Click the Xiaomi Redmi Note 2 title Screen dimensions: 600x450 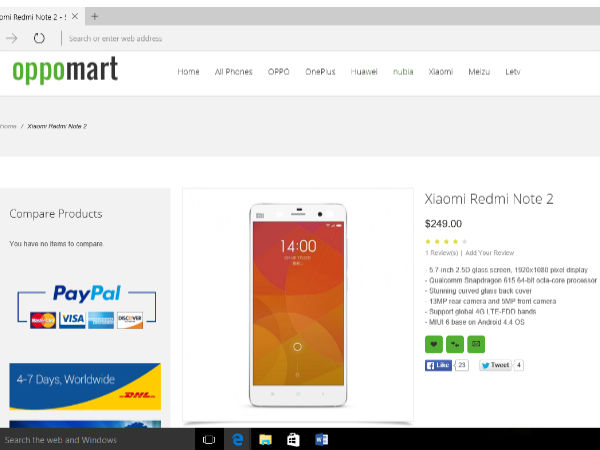click(x=489, y=199)
